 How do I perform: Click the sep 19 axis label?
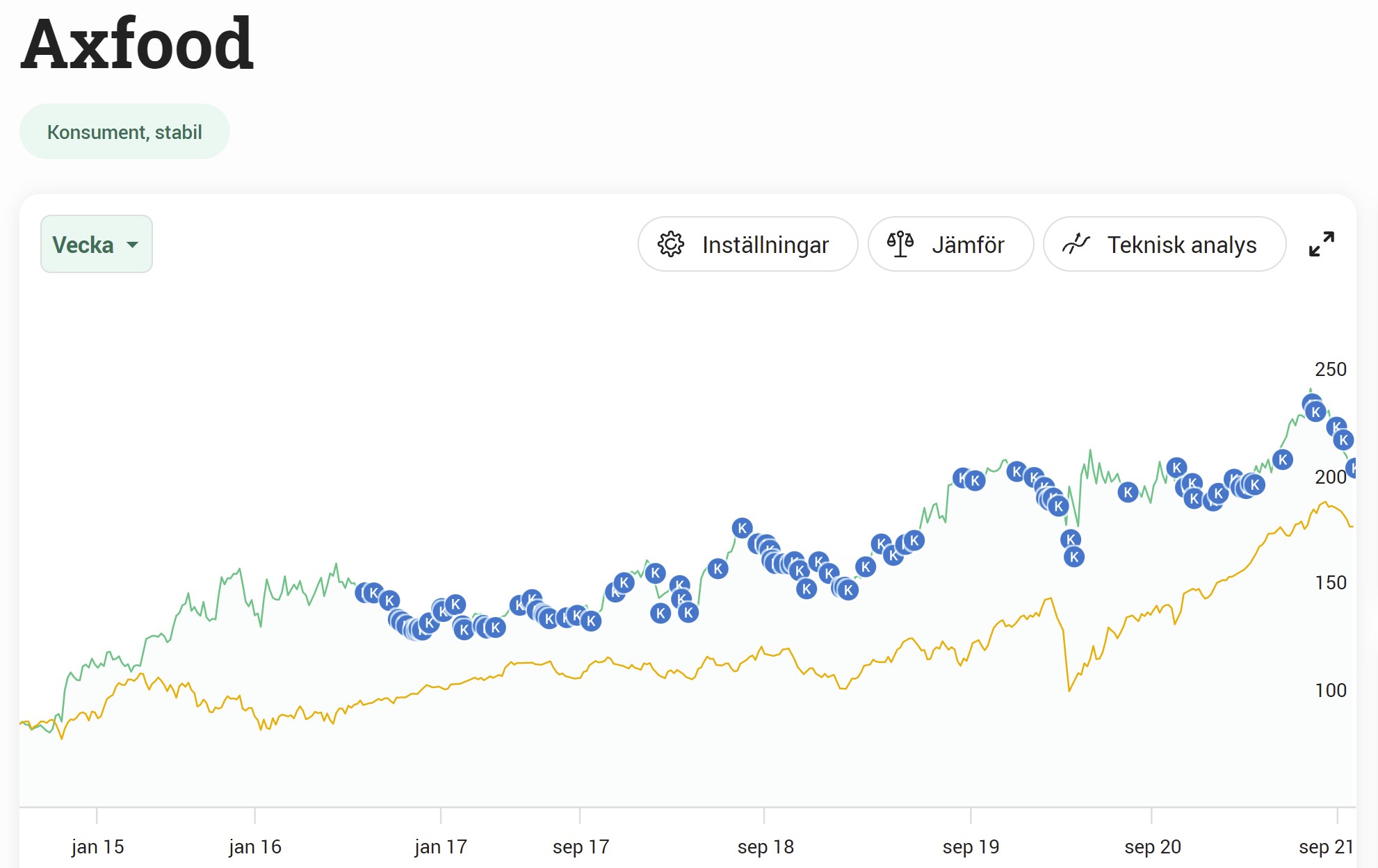tap(971, 846)
